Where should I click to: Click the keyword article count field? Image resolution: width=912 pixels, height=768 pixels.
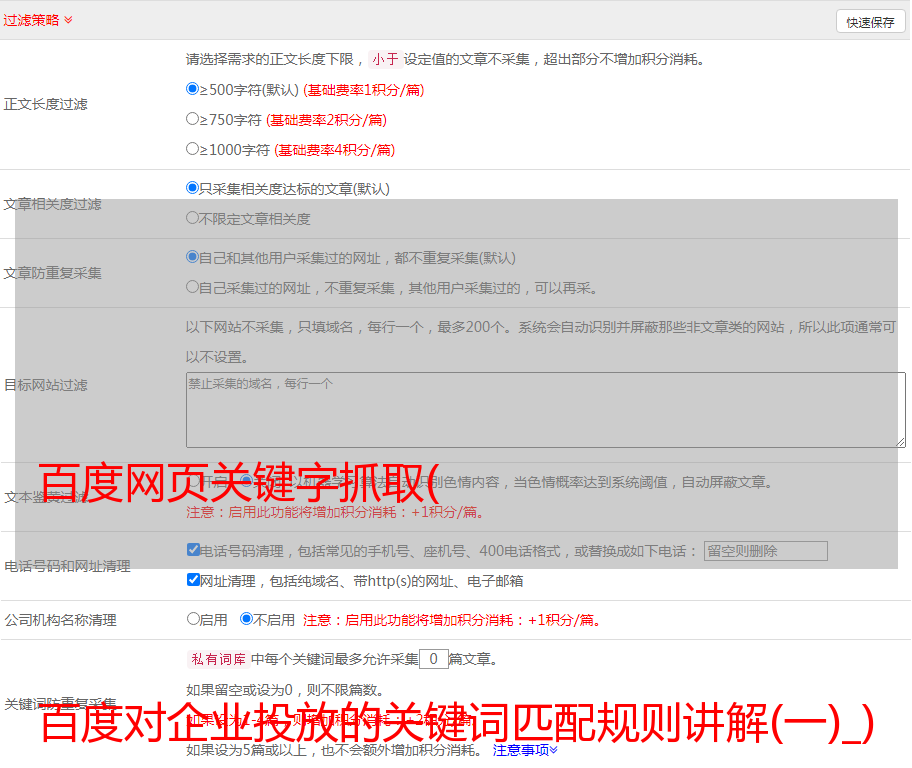433,659
